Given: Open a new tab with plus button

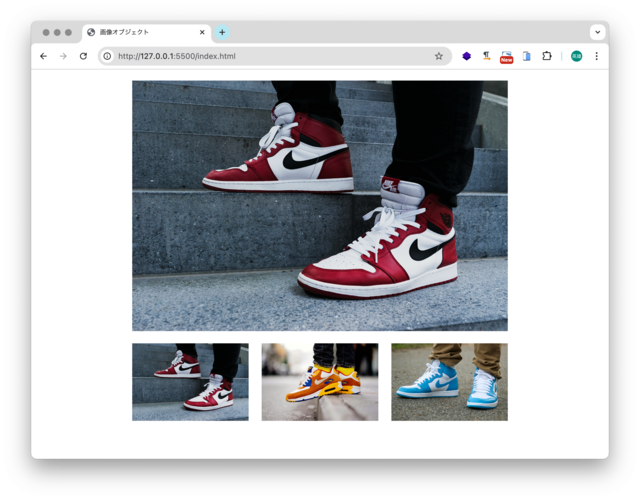Looking at the screenshot, I should pos(222,32).
